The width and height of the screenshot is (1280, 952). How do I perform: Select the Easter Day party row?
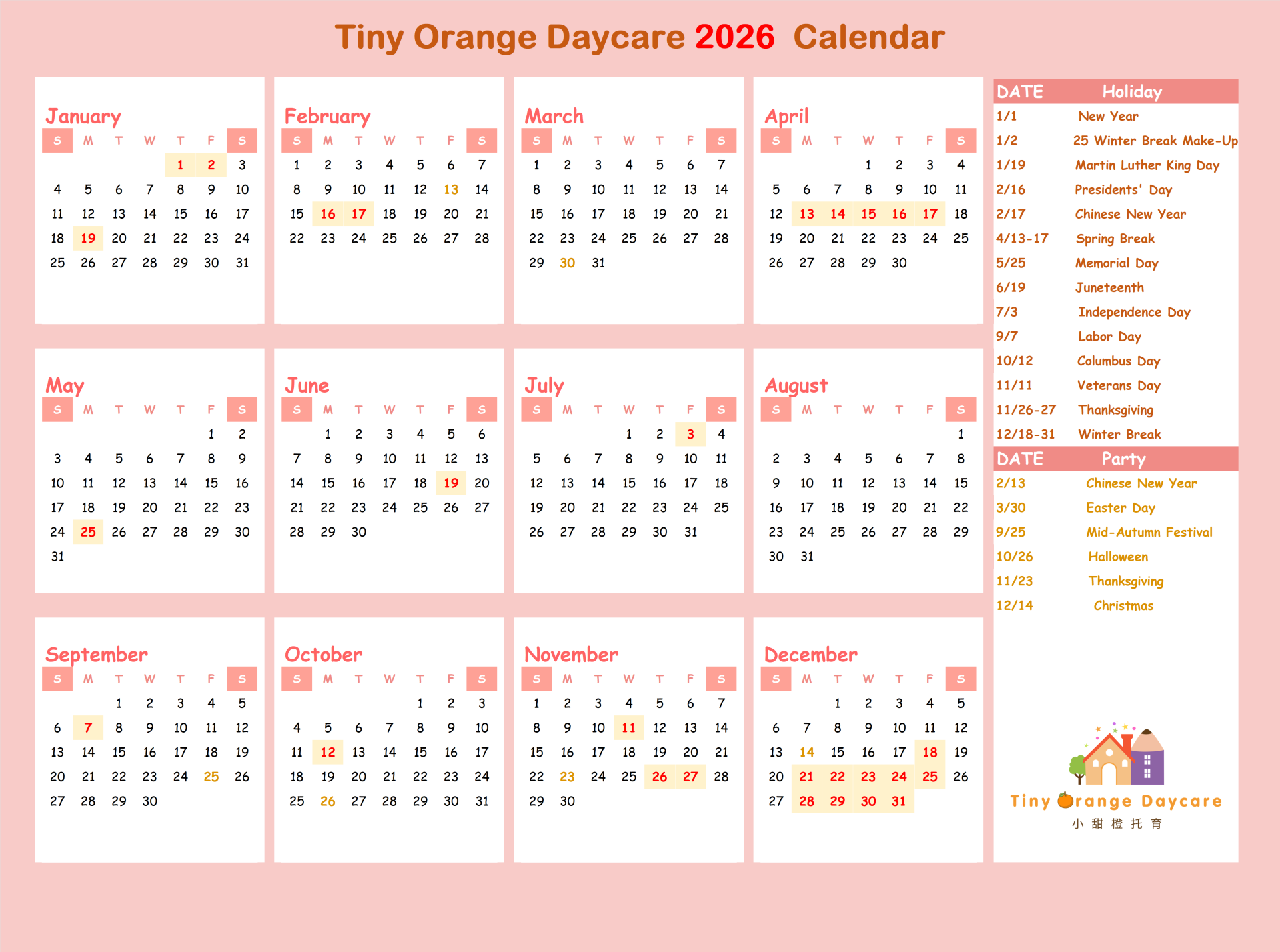1115,508
